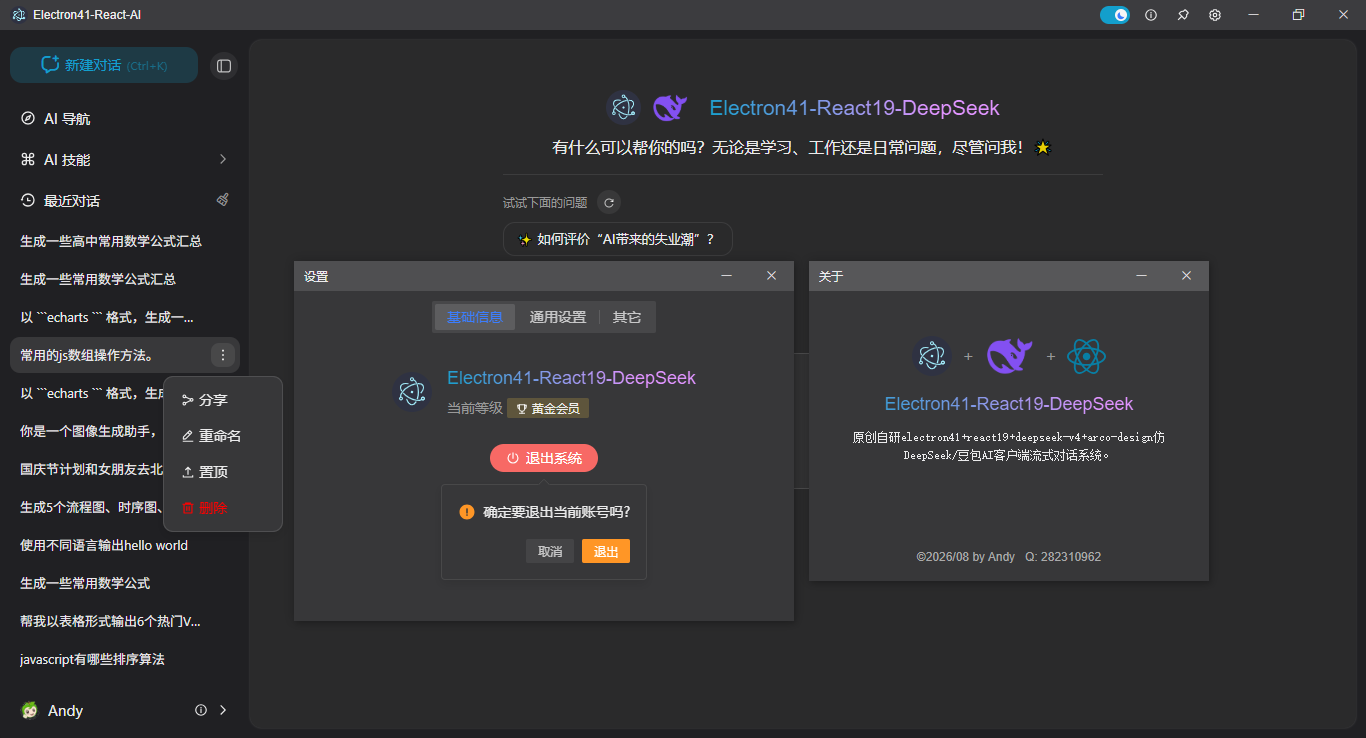
Task: Click the DeepSeek whale logo in the main header
Action: [670, 107]
